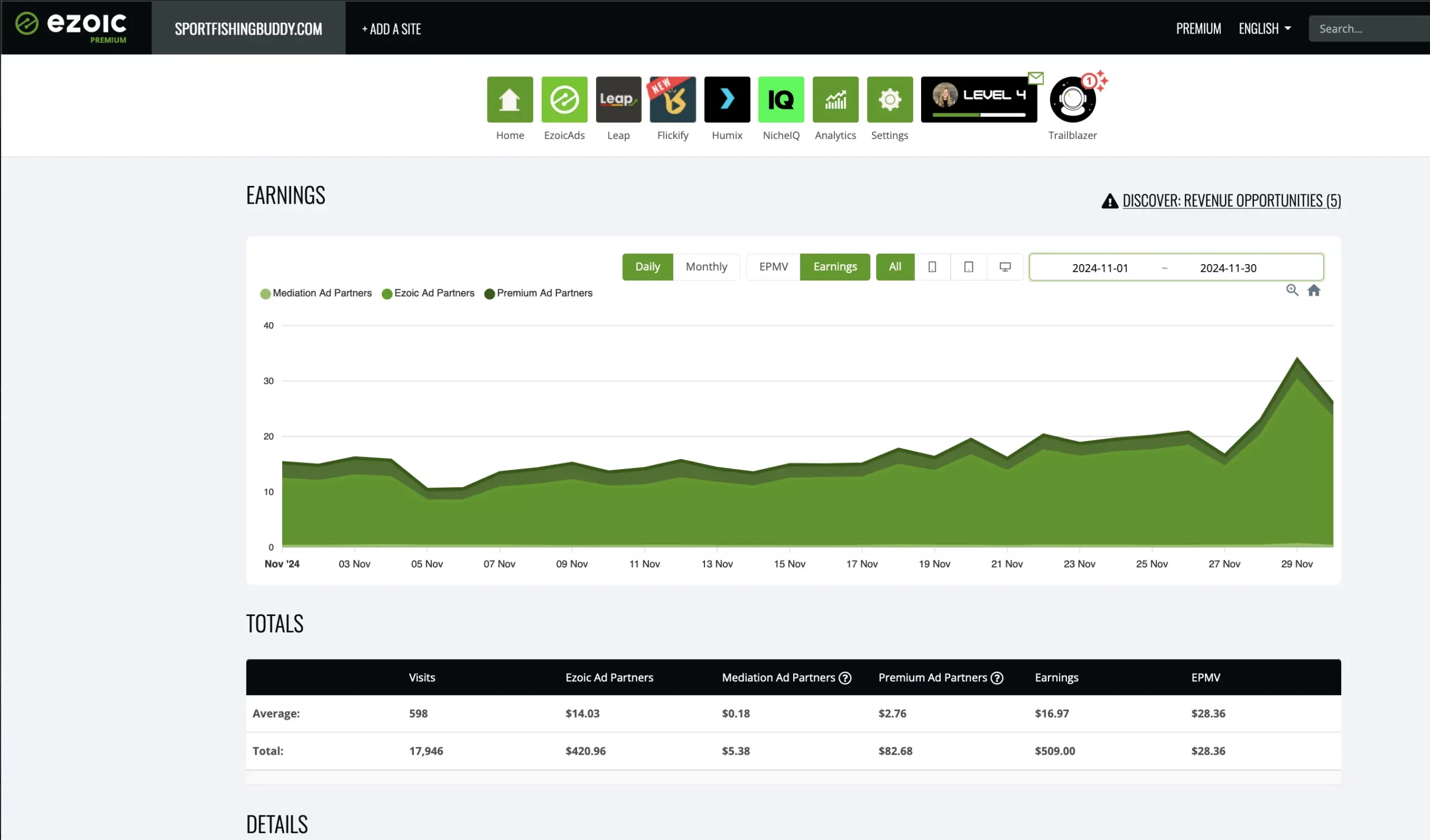Click the 29 Nov peak on chart
The width and height of the screenshot is (1430, 840).
(1296, 359)
